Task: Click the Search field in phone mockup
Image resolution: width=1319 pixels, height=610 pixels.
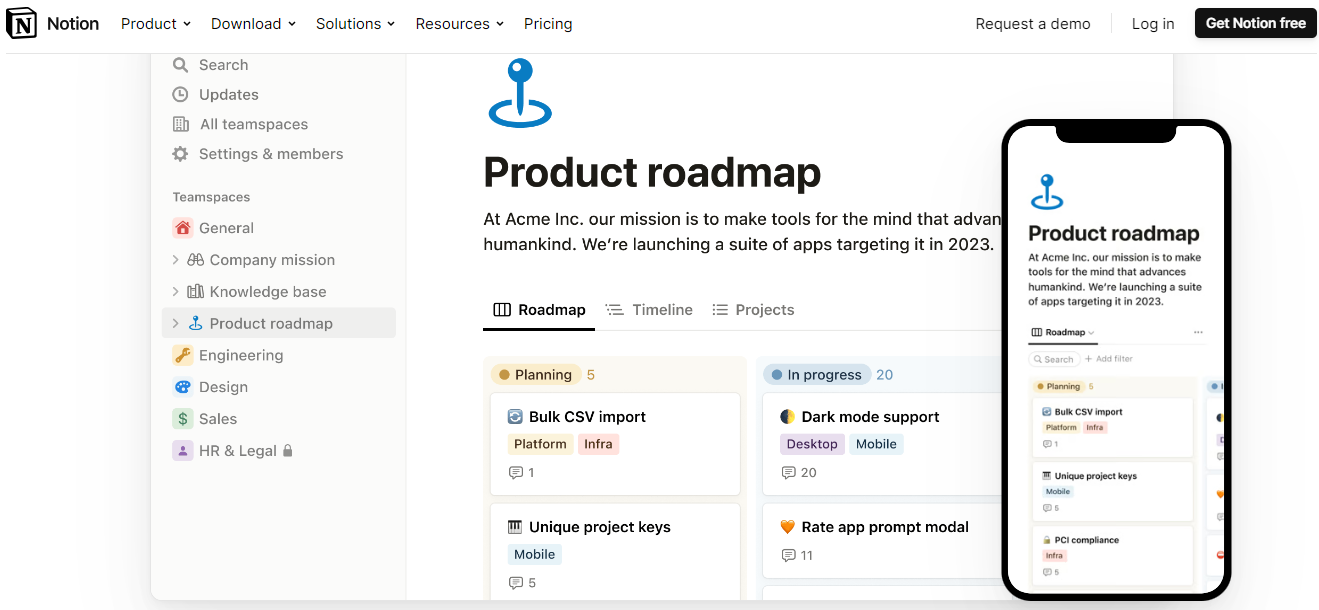Action: pos(1054,359)
